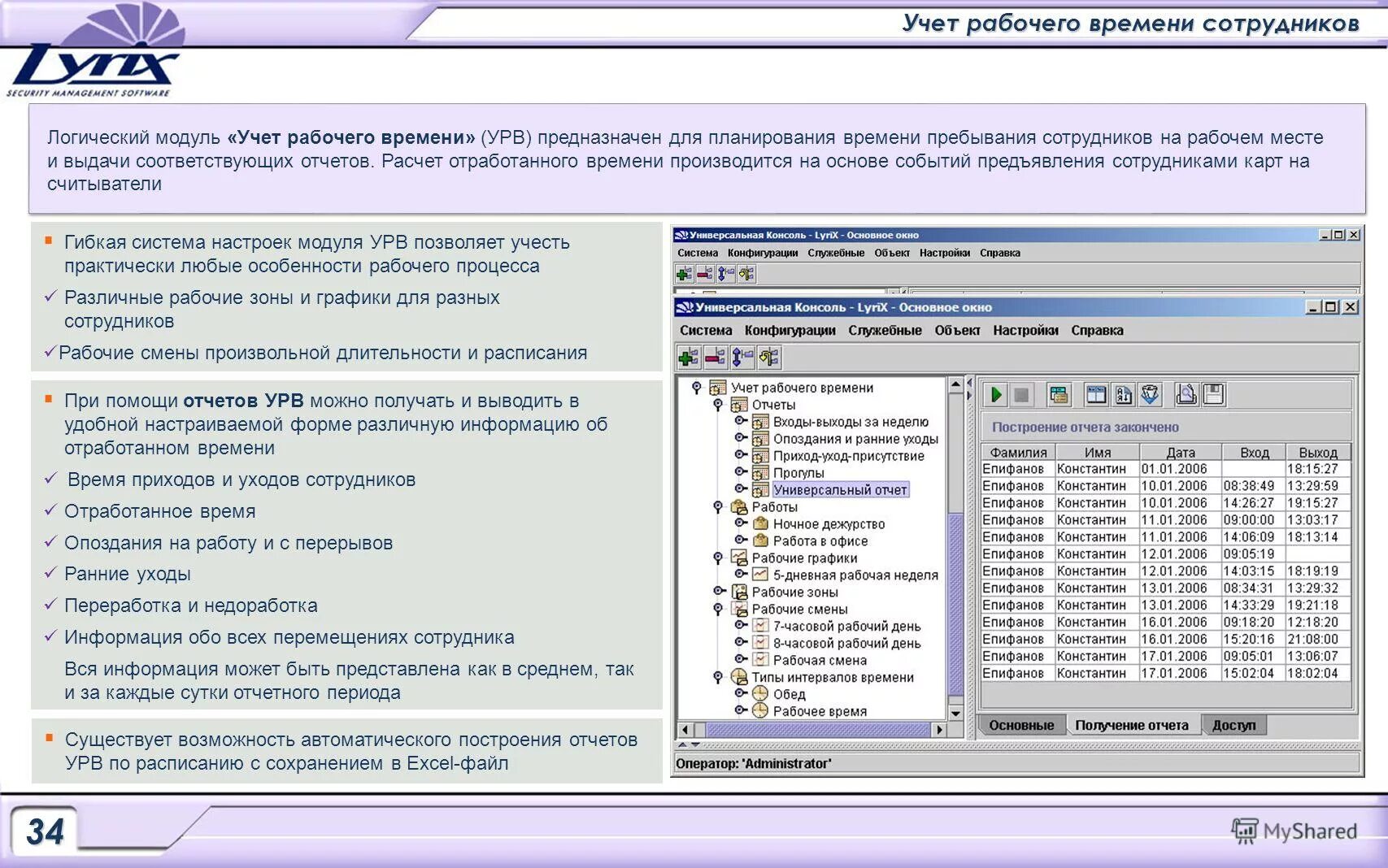Collapse the Отчеты tree node

[x=718, y=405]
